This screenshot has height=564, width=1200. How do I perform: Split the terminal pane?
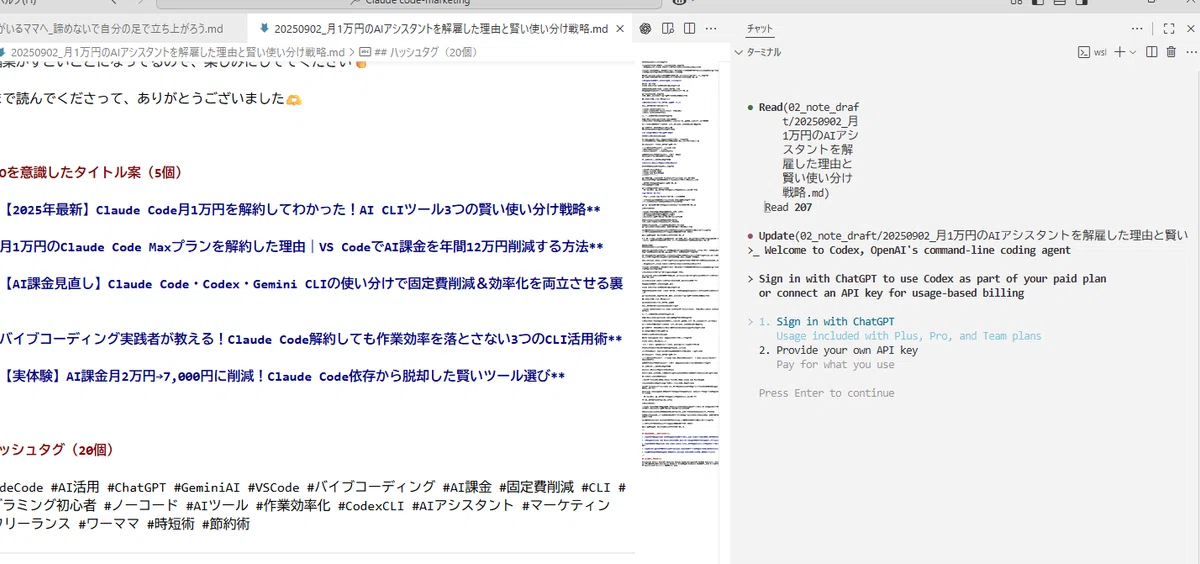click(1152, 52)
